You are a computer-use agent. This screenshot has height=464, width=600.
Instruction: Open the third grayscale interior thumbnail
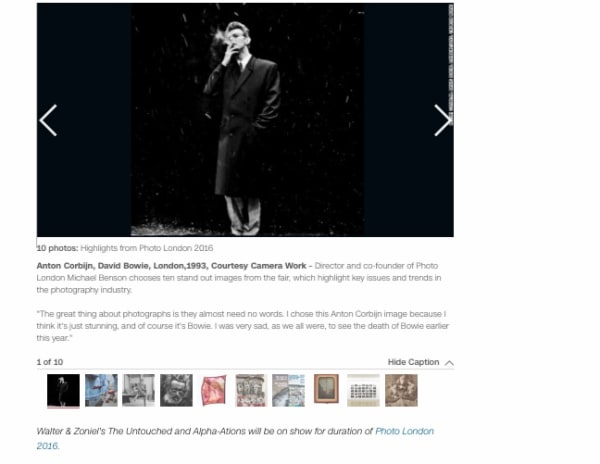[x=139, y=390]
